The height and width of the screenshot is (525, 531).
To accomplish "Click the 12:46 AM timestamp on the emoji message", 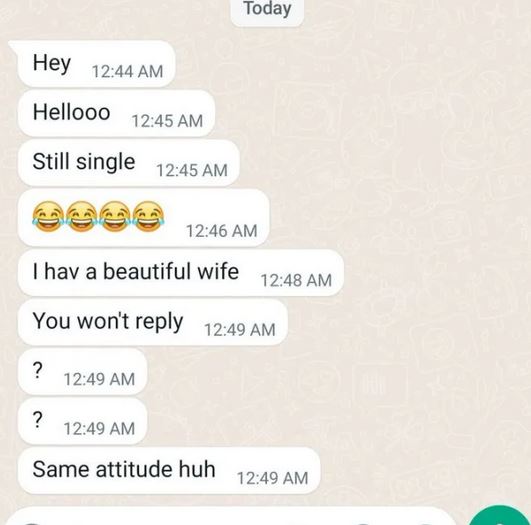I will tap(221, 231).
